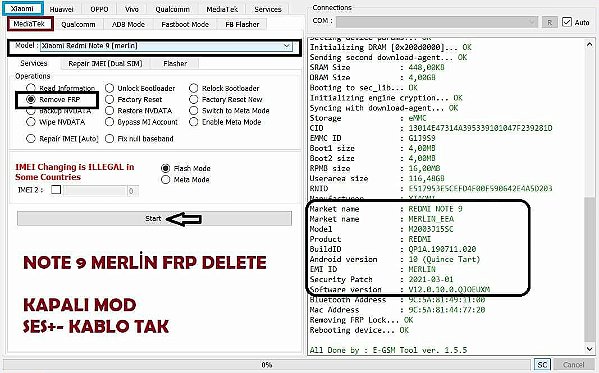The height and width of the screenshot is (373, 599).
Task: Select Repair IMEI (Auto) operation
Action: [62, 138]
